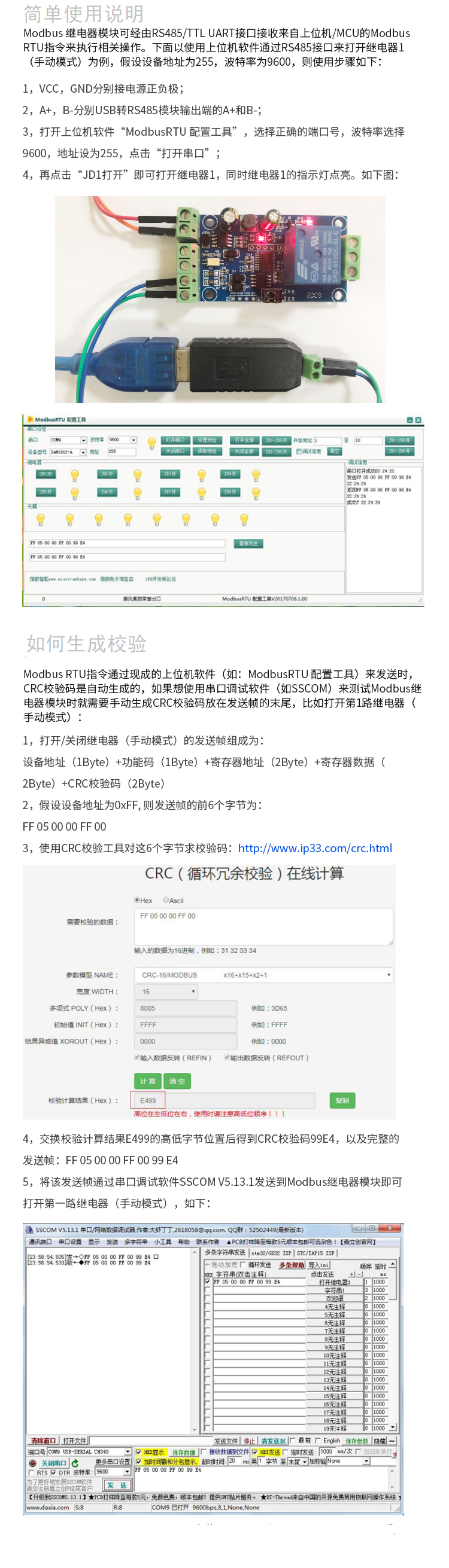Image resolution: width=449 pixels, height=1568 pixels.
Task: Open the 设备型号 dropdown in ModbusRTU tool
Action: tap(68, 452)
